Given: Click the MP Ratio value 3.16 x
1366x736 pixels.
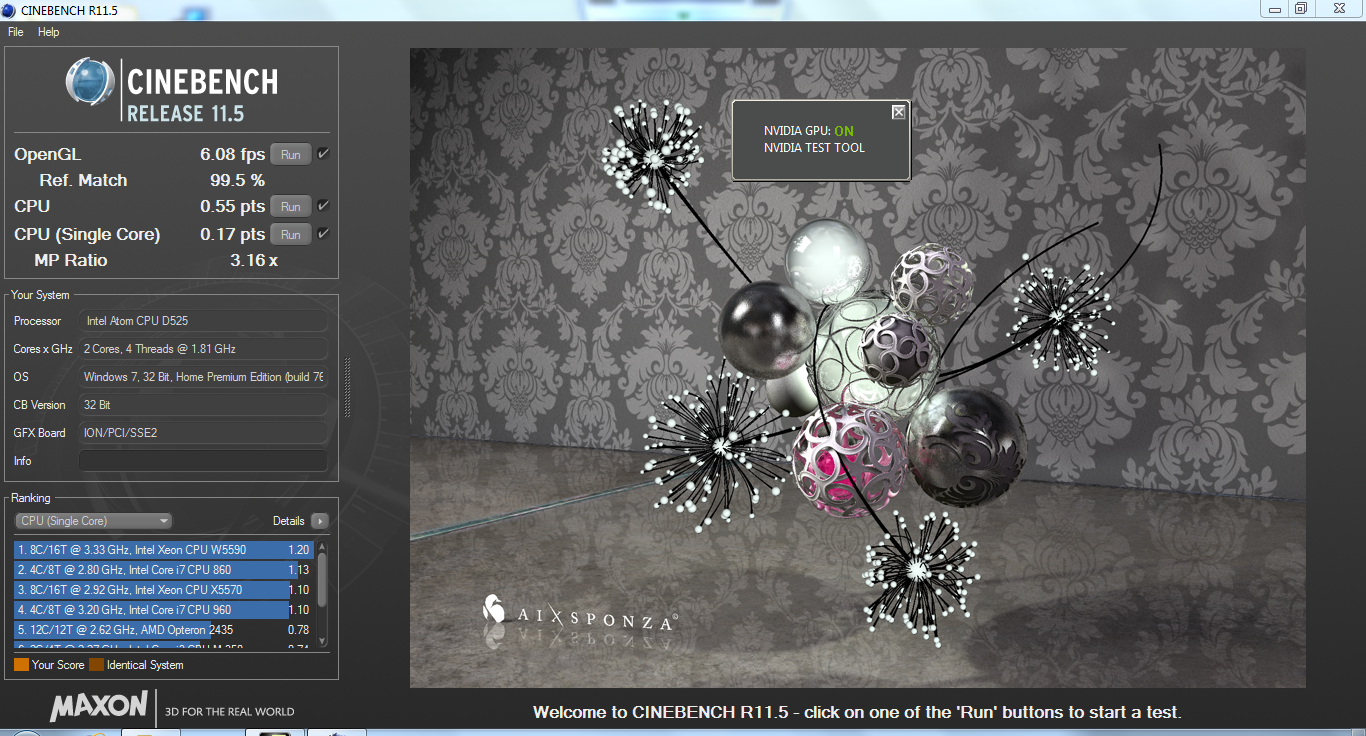Looking at the screenshot, I should [254, 260].
